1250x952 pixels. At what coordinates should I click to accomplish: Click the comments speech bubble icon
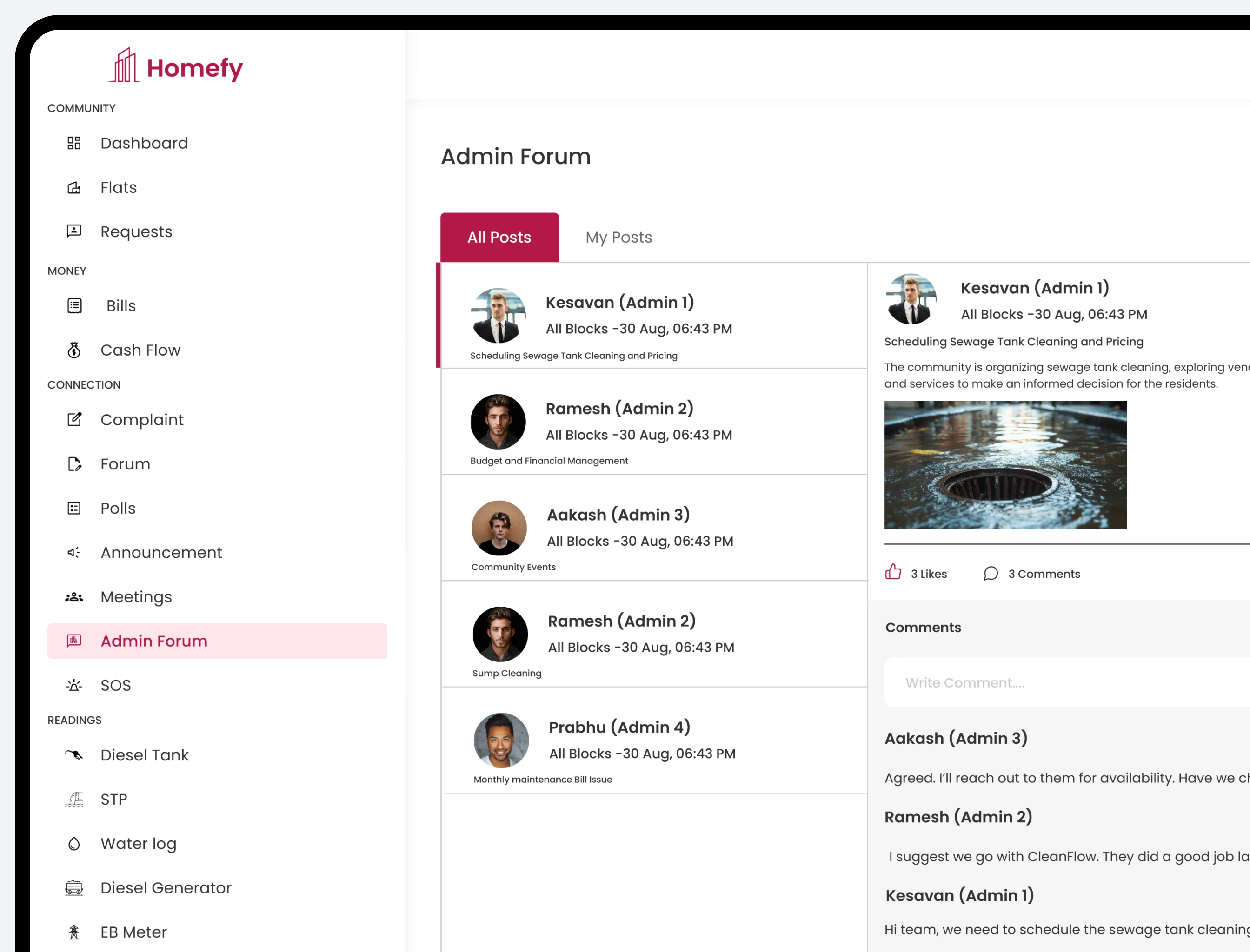tap(991, 574)
